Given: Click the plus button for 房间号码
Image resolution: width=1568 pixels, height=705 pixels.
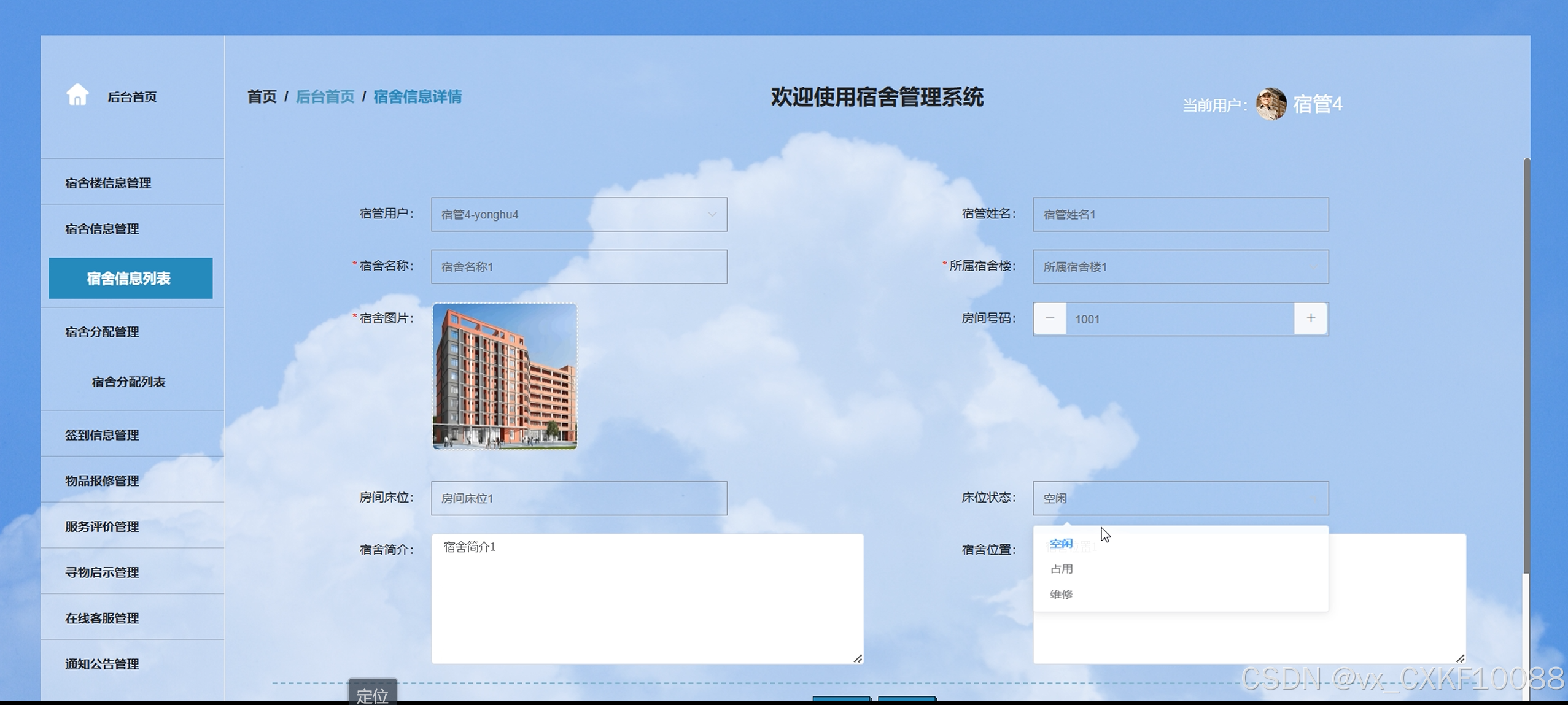Looking at the screenshot, I should tap(1311, 318).
